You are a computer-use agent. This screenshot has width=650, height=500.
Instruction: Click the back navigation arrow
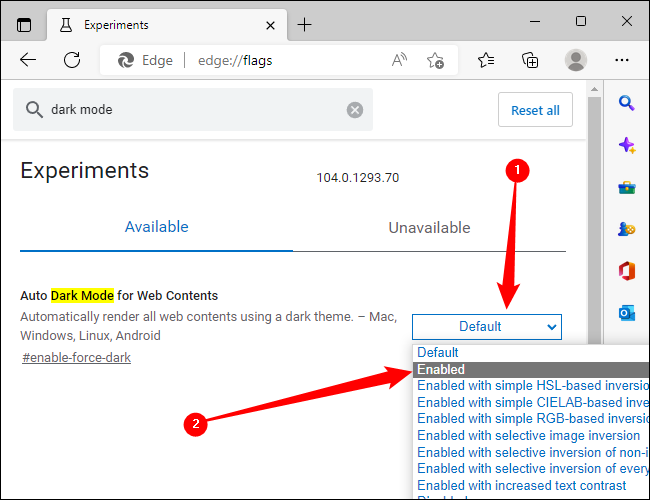click(28, 60)
